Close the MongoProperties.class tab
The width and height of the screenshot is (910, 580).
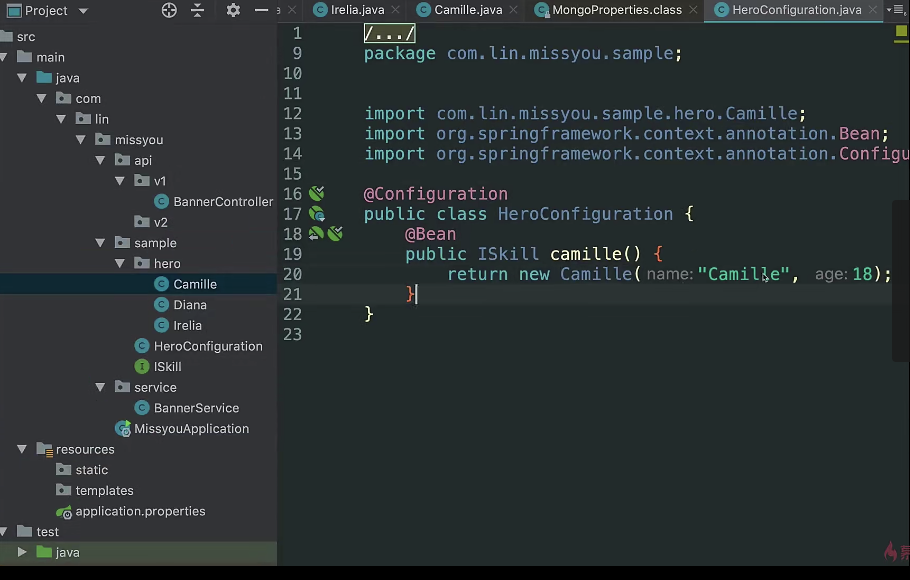693,10
